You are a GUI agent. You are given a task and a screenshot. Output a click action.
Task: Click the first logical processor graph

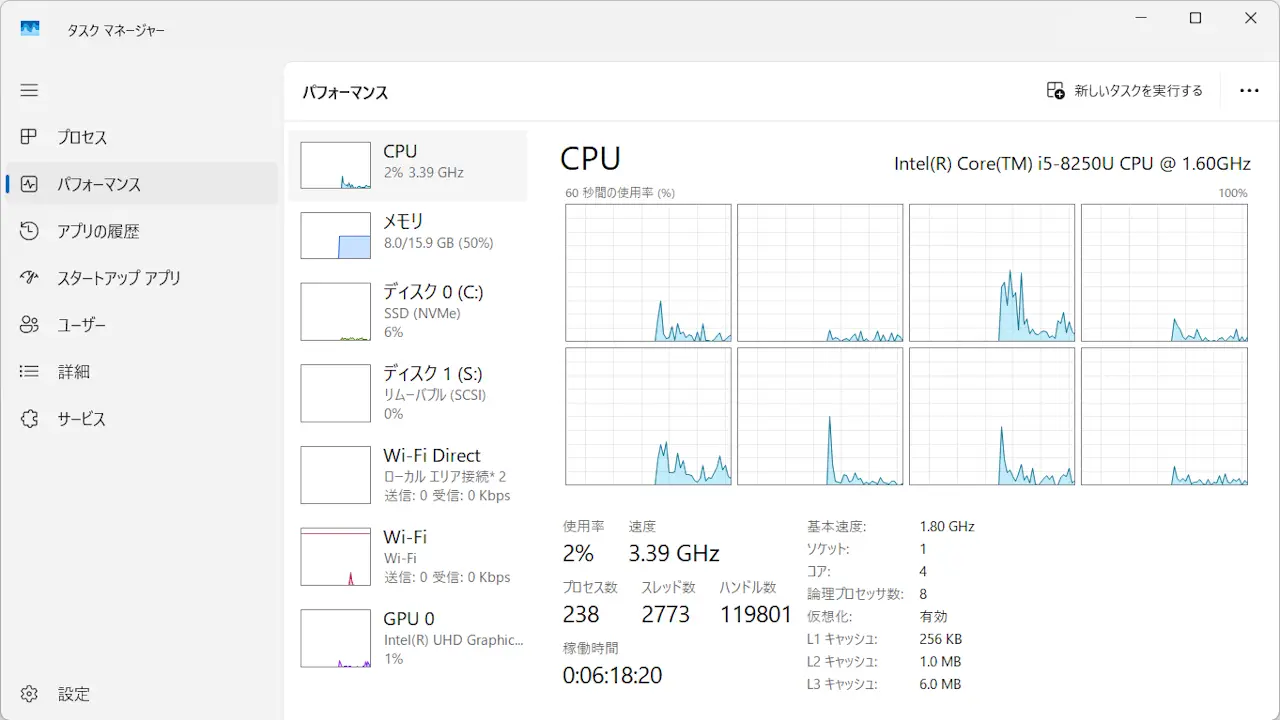pos(648,273)
